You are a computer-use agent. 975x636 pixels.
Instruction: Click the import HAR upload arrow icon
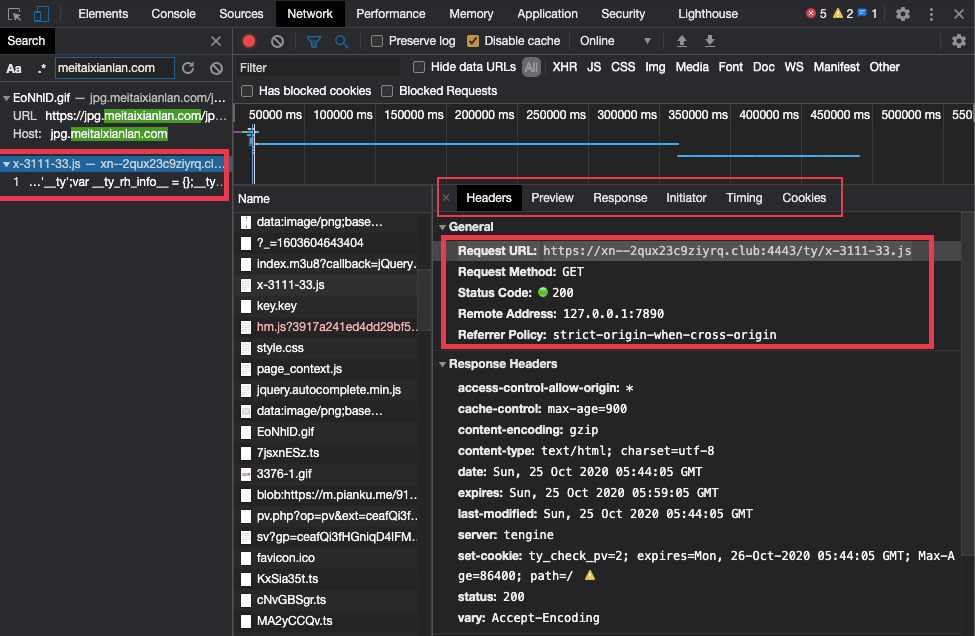coord(682,41)
